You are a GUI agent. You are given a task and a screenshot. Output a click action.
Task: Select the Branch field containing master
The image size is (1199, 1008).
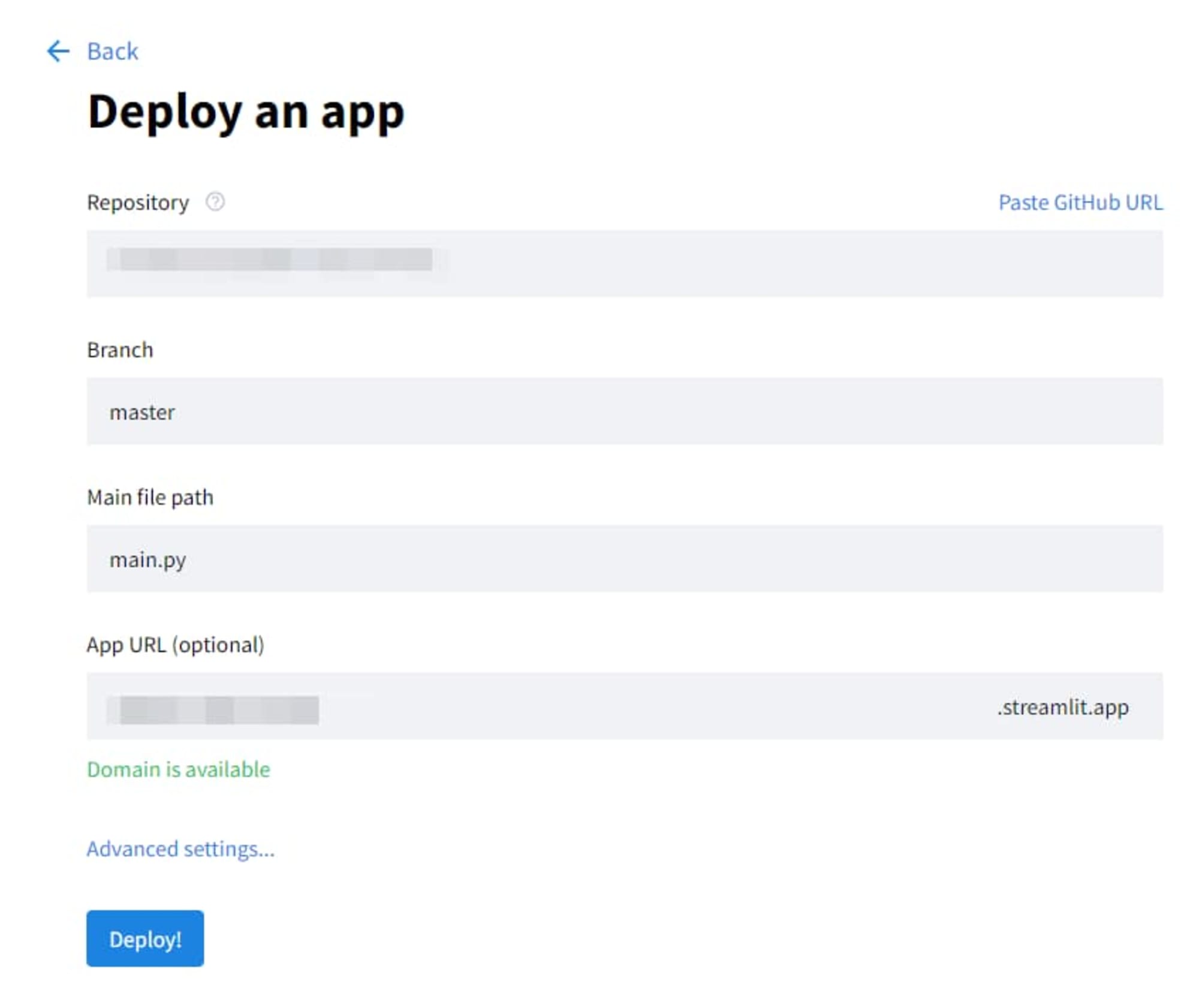(x=624, y=411)
